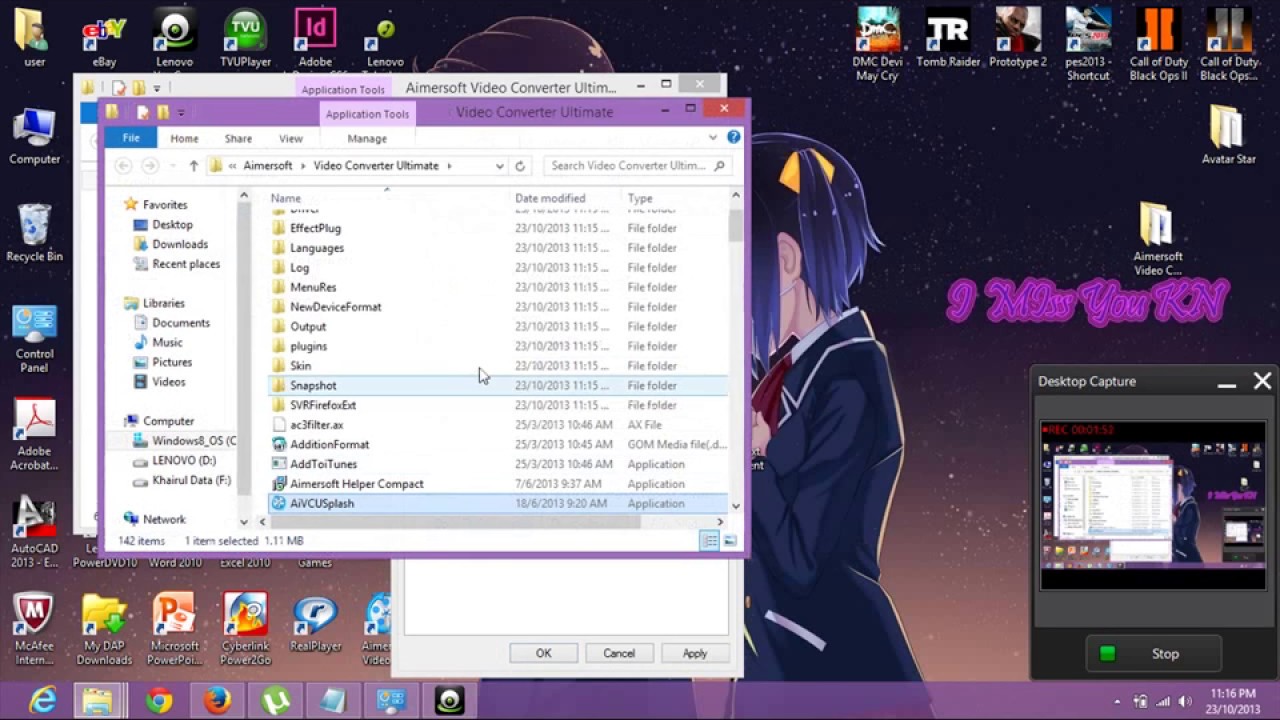
Task: Open TVUPlayer desktop shortcut
Action: [245, 40]
